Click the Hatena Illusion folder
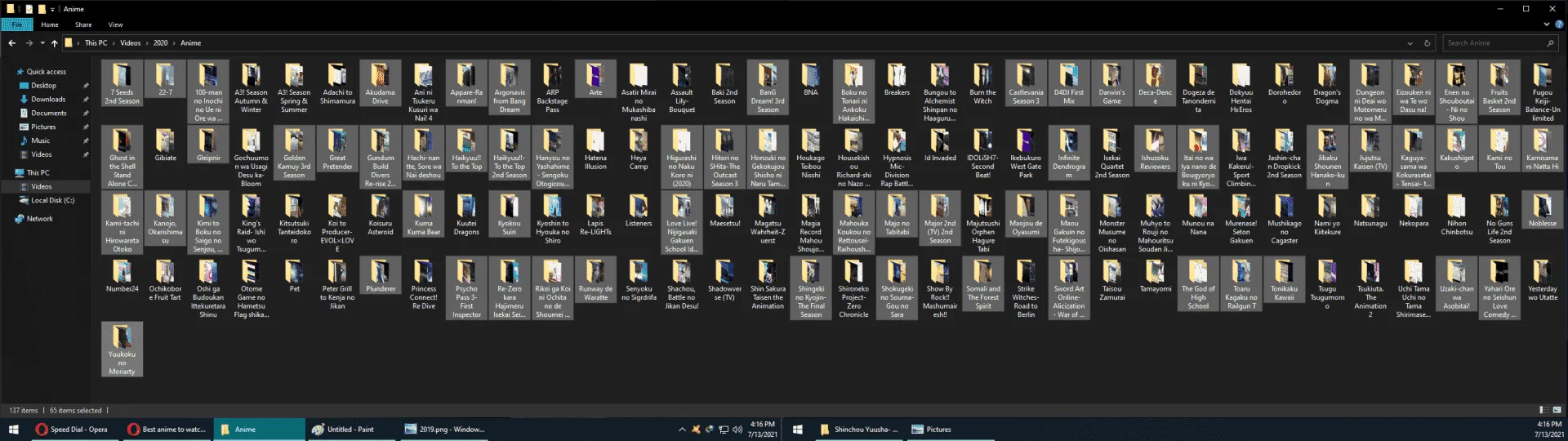Screen dimensions: 1568x441 coord(596,149)
